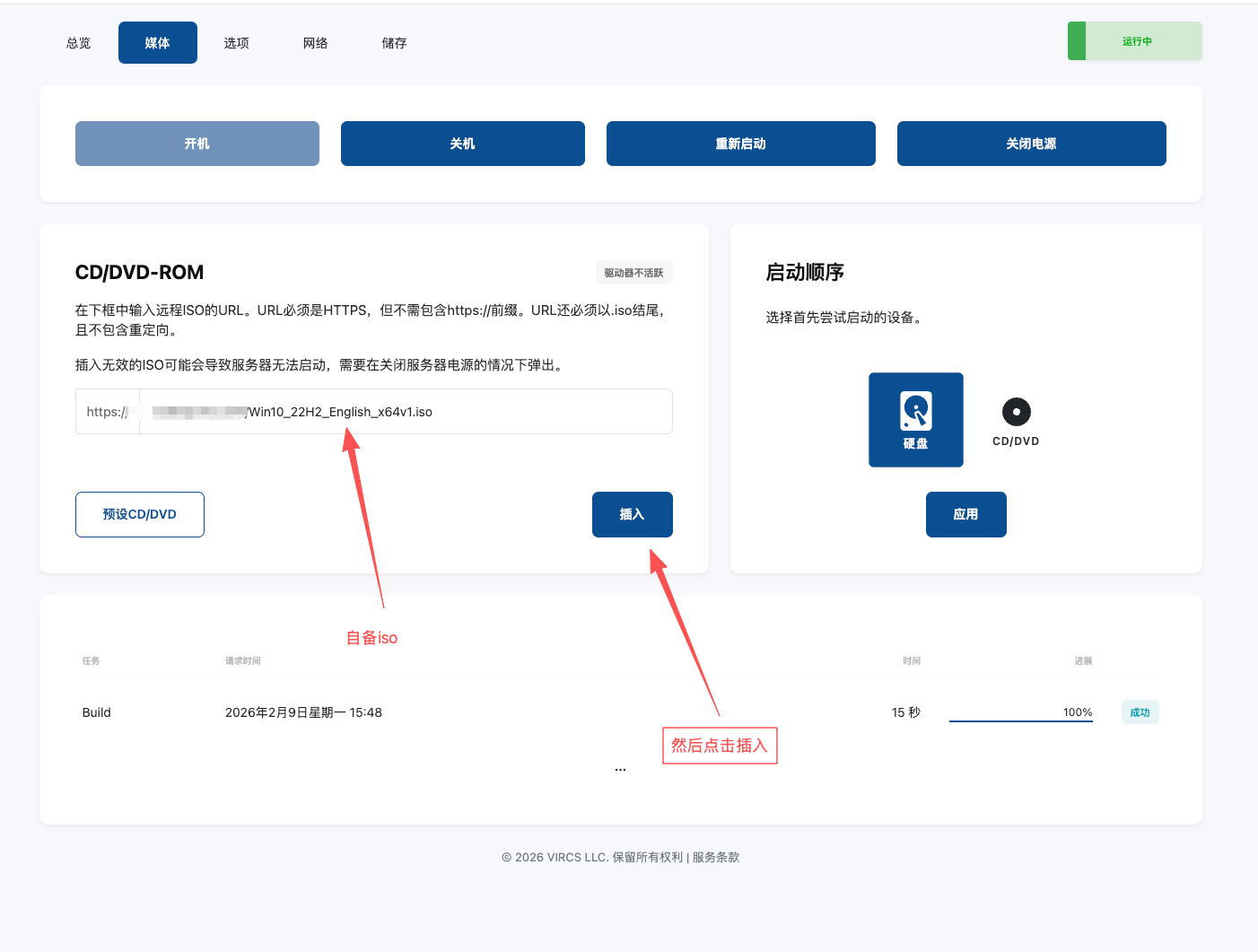The height and width of the screenshot is (952, 1258).
Task: Select the hard disk (硬盘) boot device
Action: point(915,420)
